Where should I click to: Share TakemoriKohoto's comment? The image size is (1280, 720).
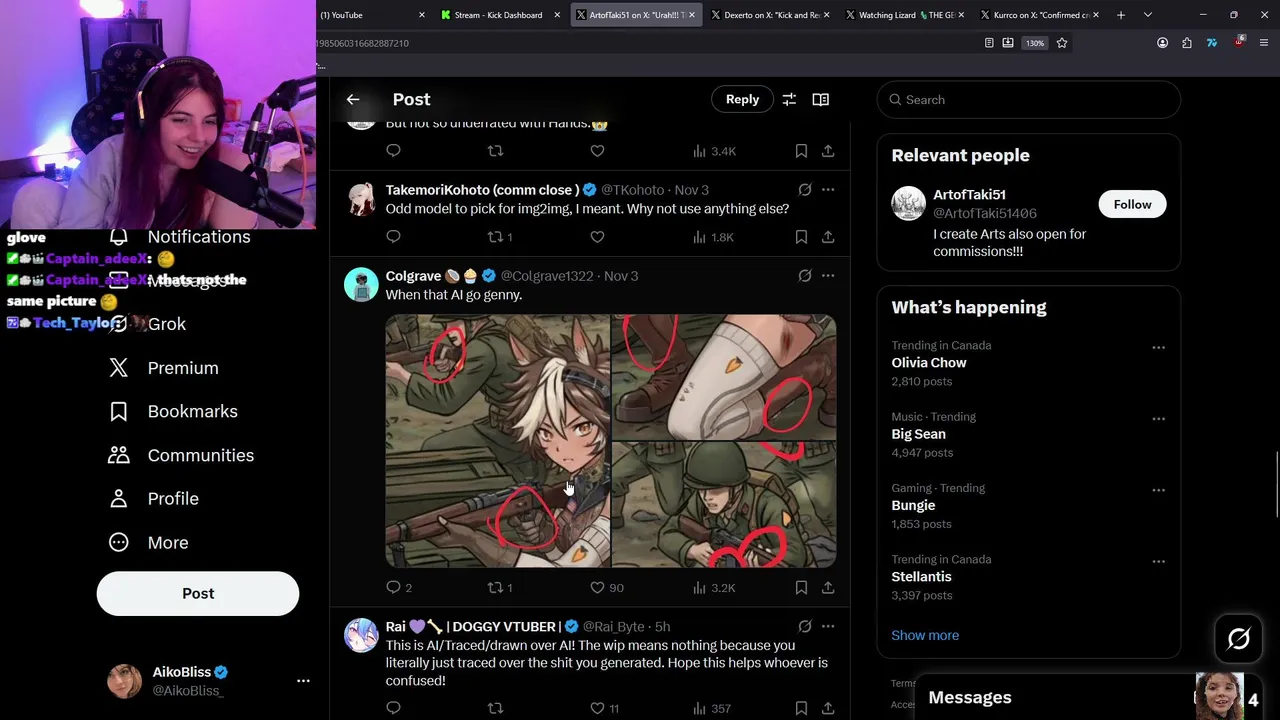tap(828, 237)
